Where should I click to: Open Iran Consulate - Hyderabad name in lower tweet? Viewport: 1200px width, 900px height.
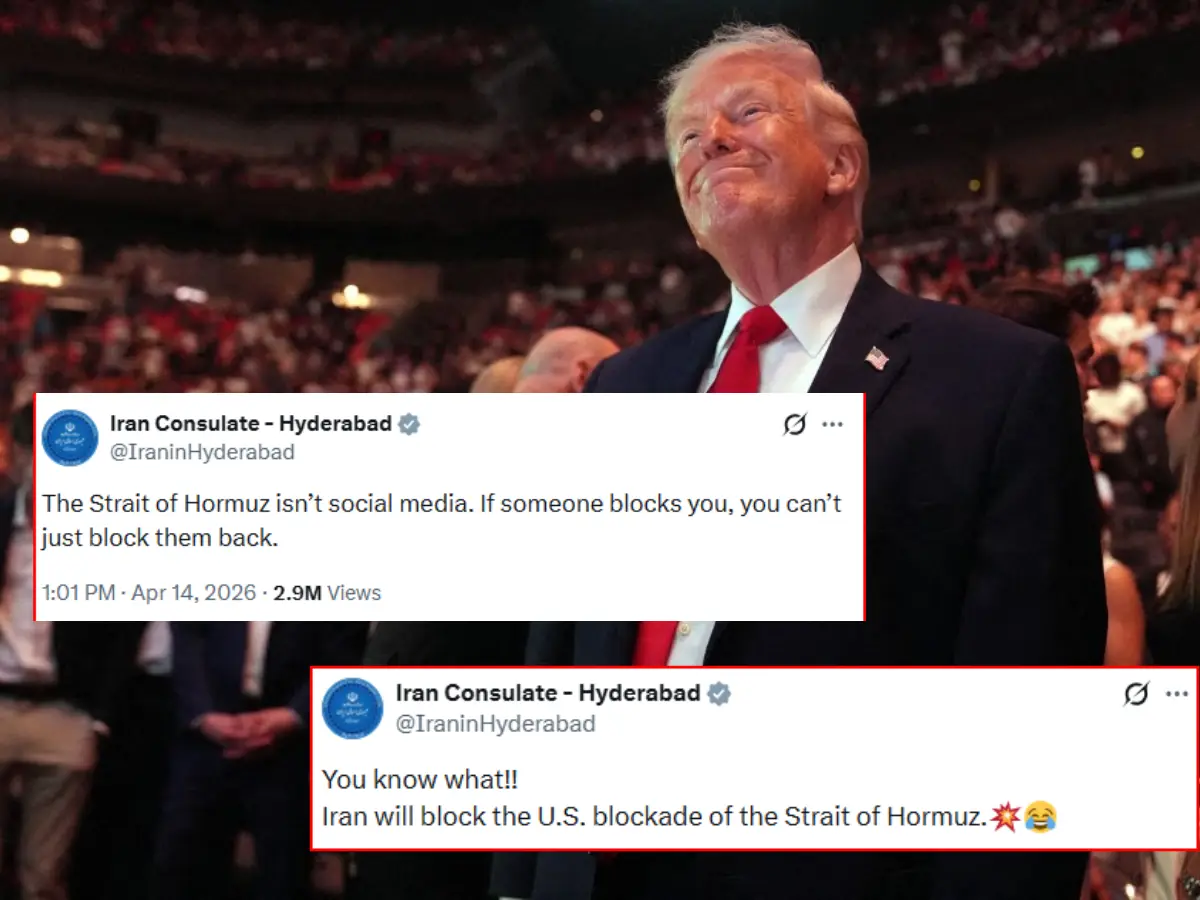[548, 693]
